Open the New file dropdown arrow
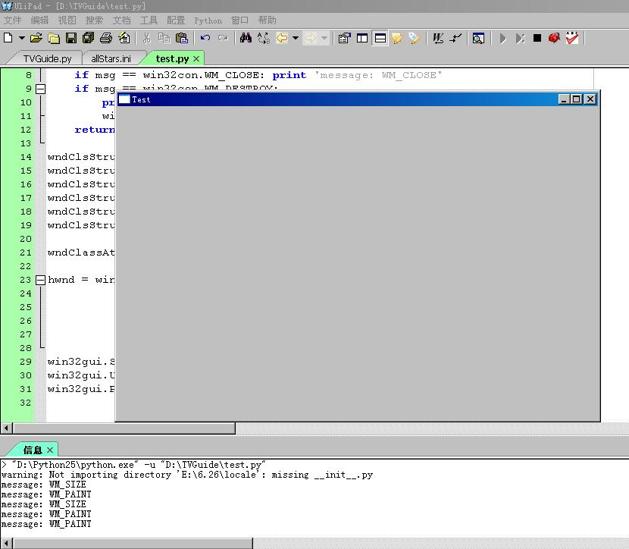 [22, 38]
